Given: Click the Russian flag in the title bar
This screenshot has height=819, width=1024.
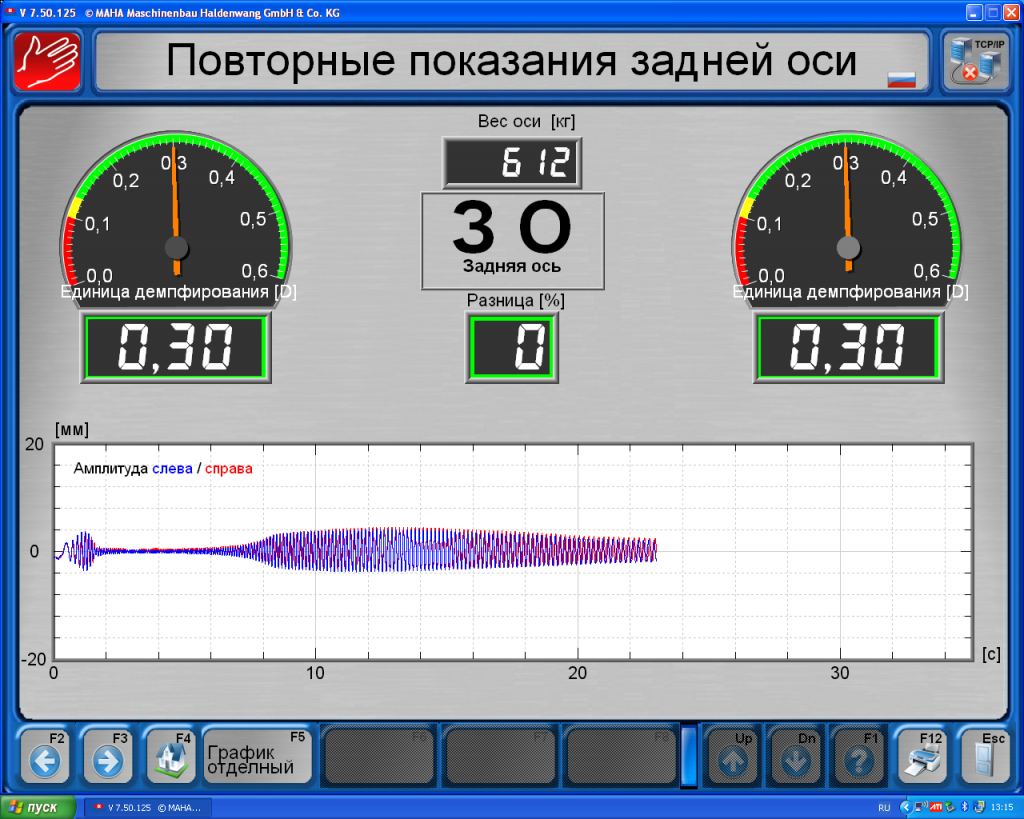Looking at the screenshot, I should (x=899, y=77).
